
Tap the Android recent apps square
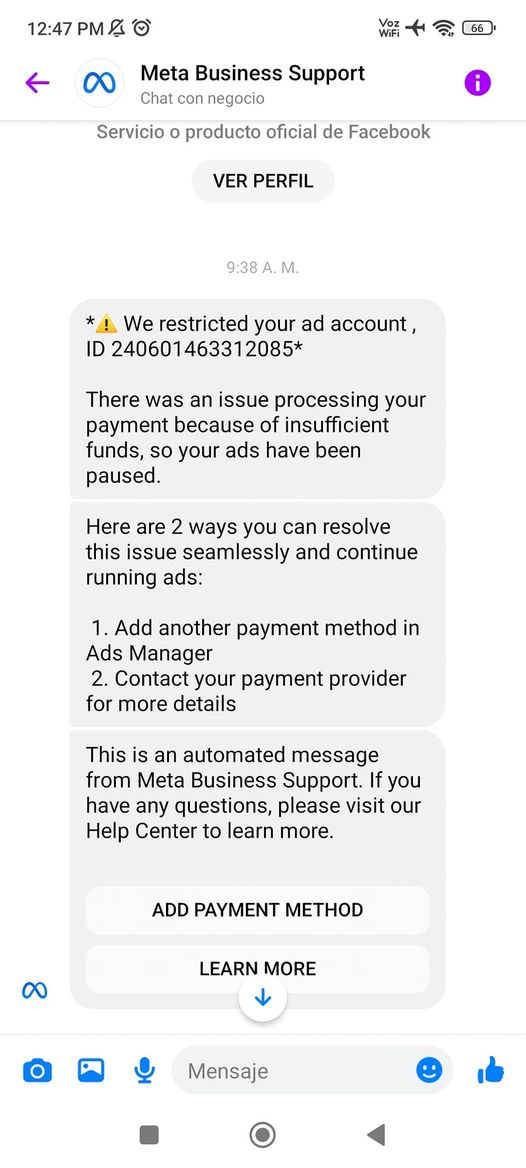coord(149,1135)
